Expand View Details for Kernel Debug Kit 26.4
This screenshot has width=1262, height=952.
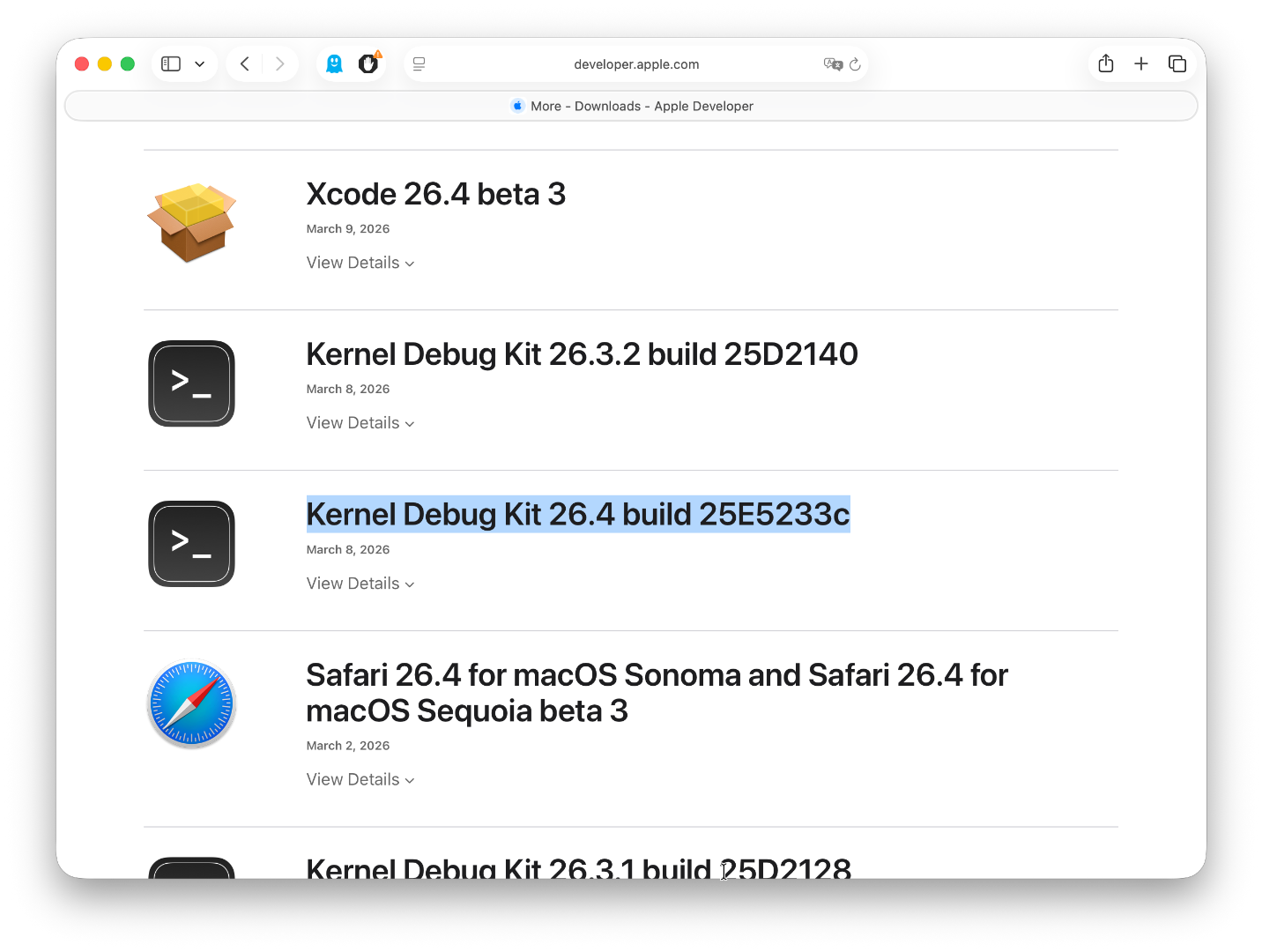click(x=360, y=584)
